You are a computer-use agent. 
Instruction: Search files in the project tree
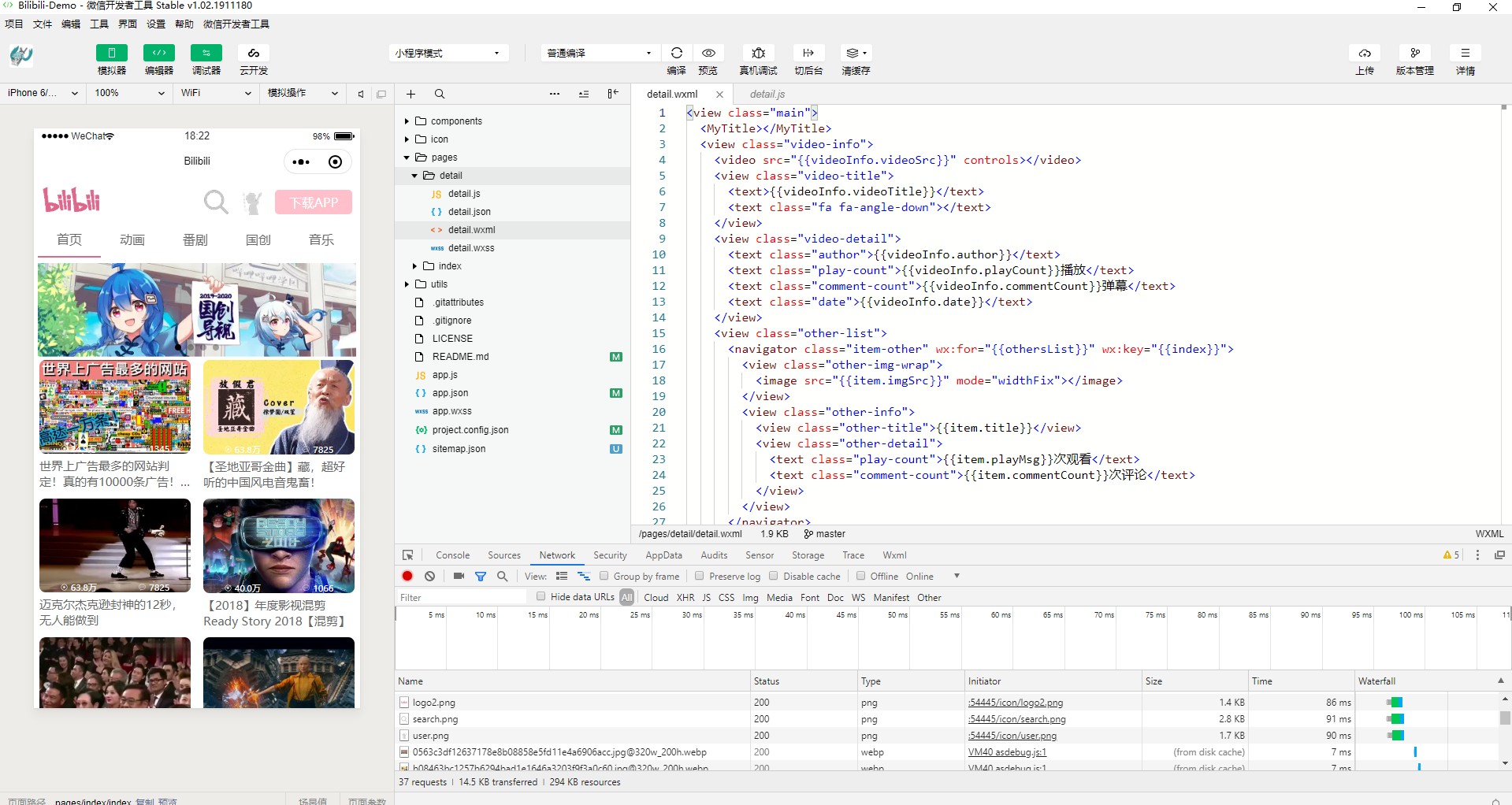(440, 94)
